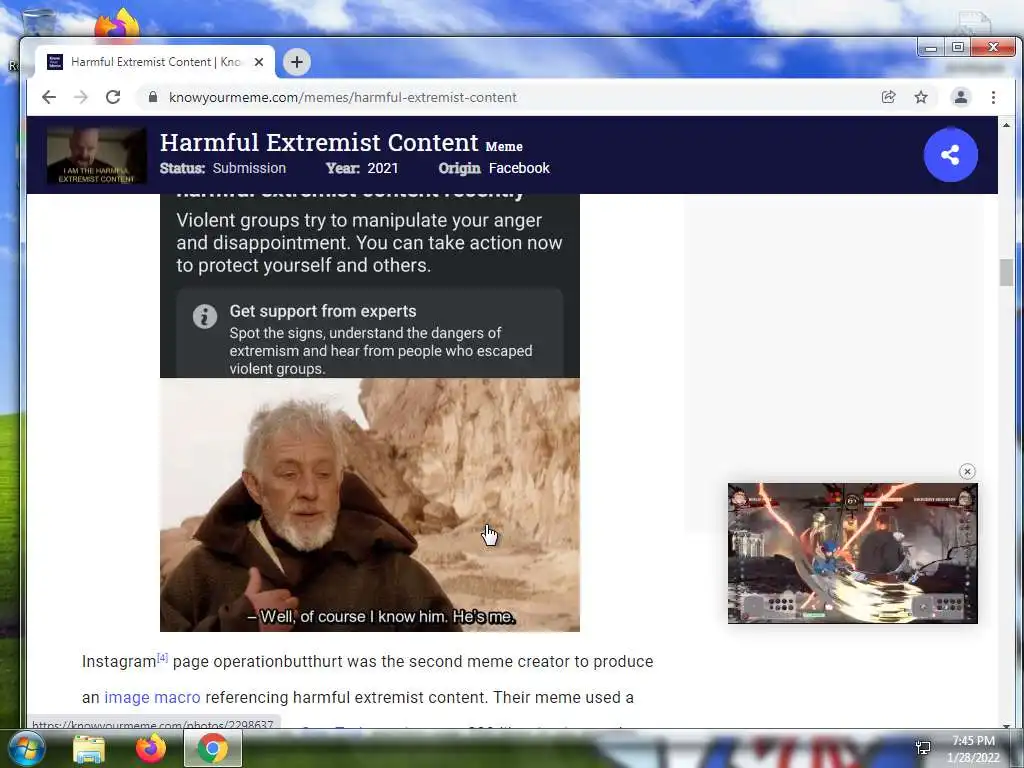1024x768 pixels.
Task: Open the network tray icon
Action: pyautogui.click(x=923, y=748)
